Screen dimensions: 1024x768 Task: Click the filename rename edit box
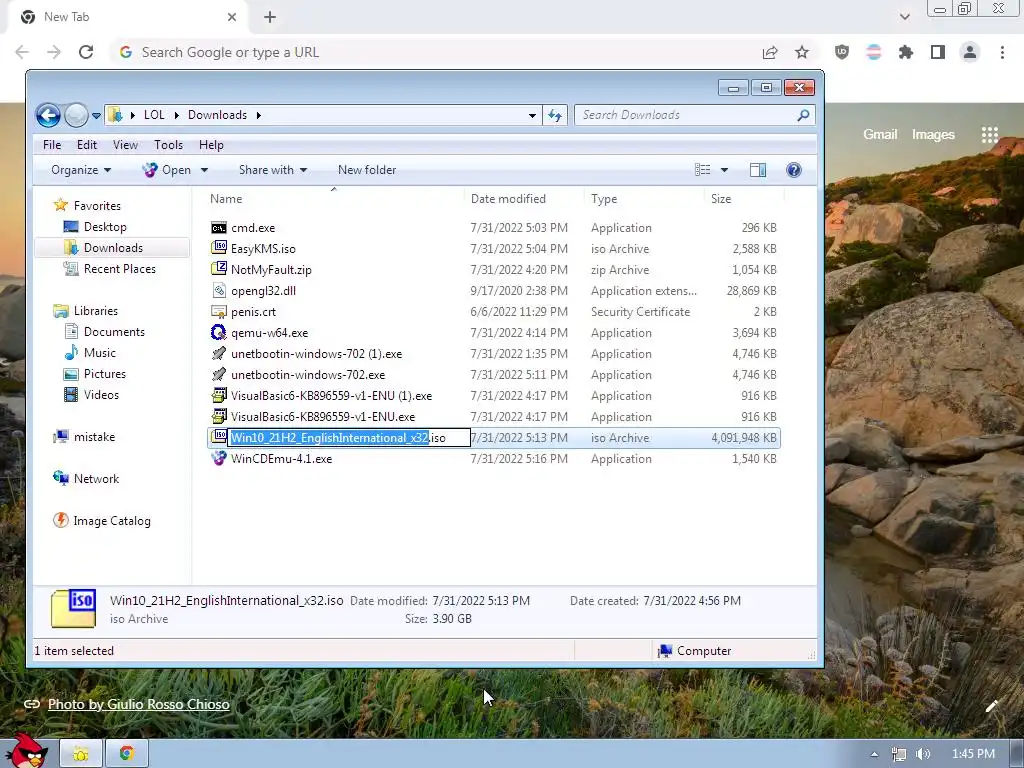349,438
